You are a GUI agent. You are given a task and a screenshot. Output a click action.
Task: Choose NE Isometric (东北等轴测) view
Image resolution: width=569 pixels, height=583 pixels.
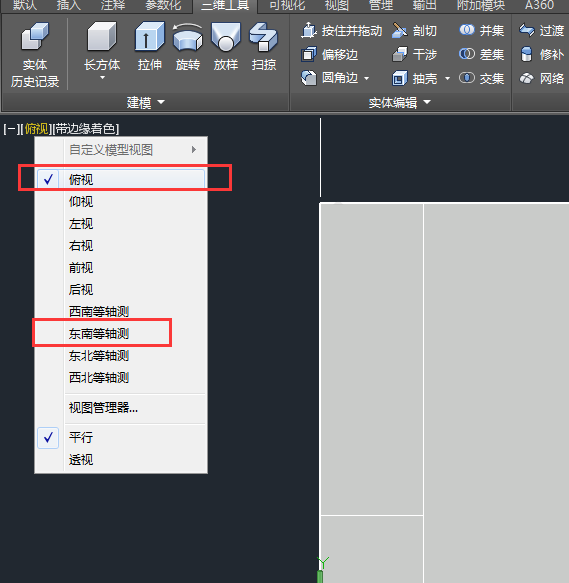[x=121, y=356]
